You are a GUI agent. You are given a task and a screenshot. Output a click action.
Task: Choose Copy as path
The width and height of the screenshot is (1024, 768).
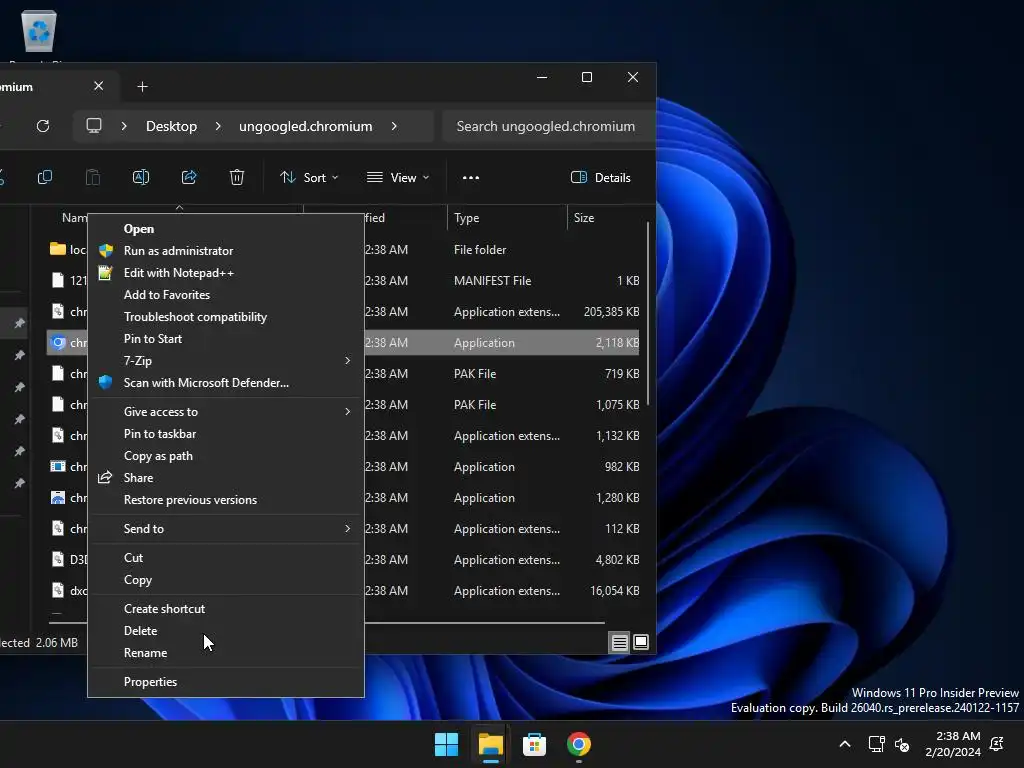(x=226, y=456)
